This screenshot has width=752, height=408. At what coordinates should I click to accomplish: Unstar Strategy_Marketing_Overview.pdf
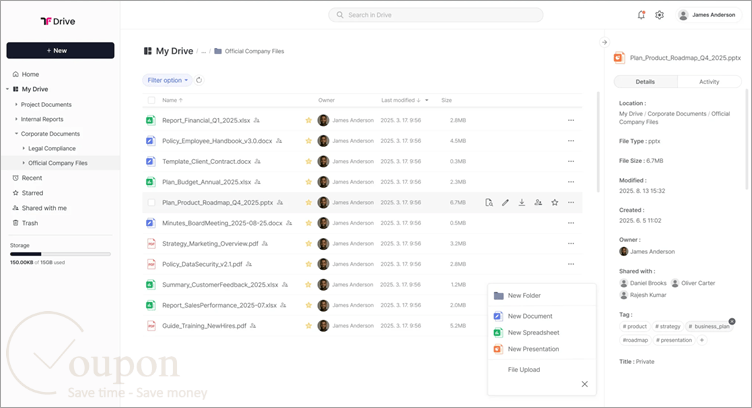(308, 244)
